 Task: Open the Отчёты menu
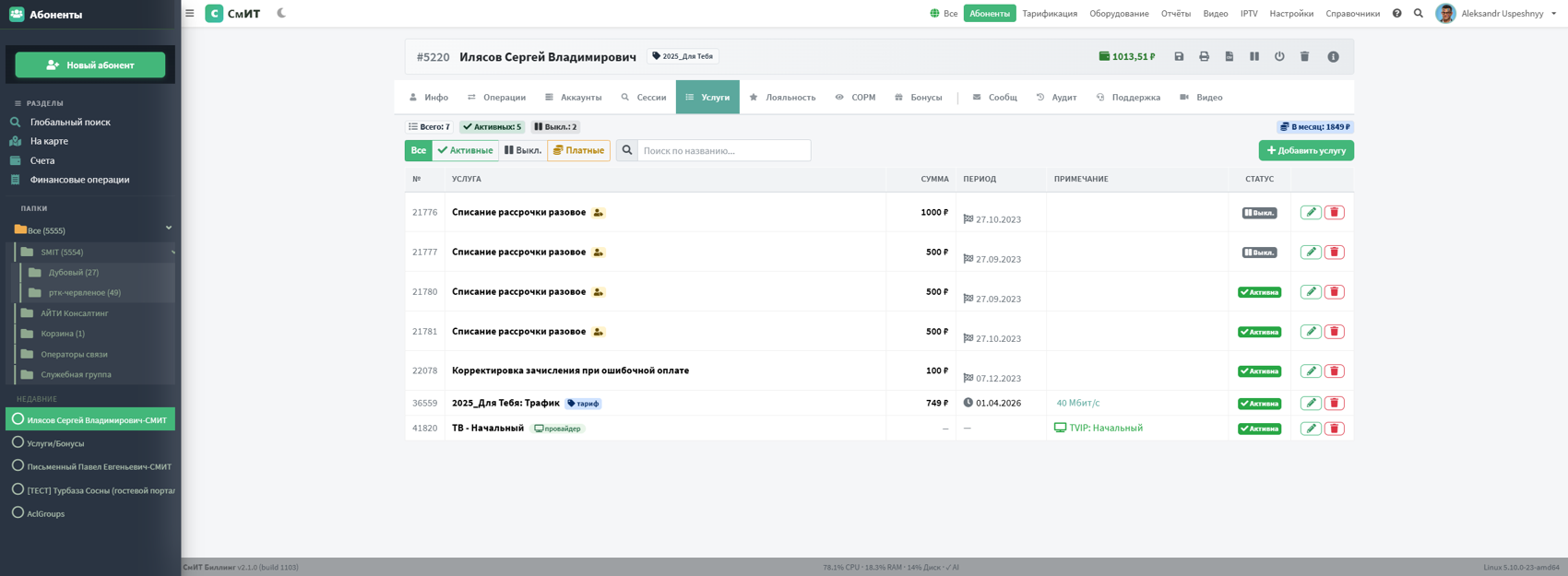tap(1176, 14)
